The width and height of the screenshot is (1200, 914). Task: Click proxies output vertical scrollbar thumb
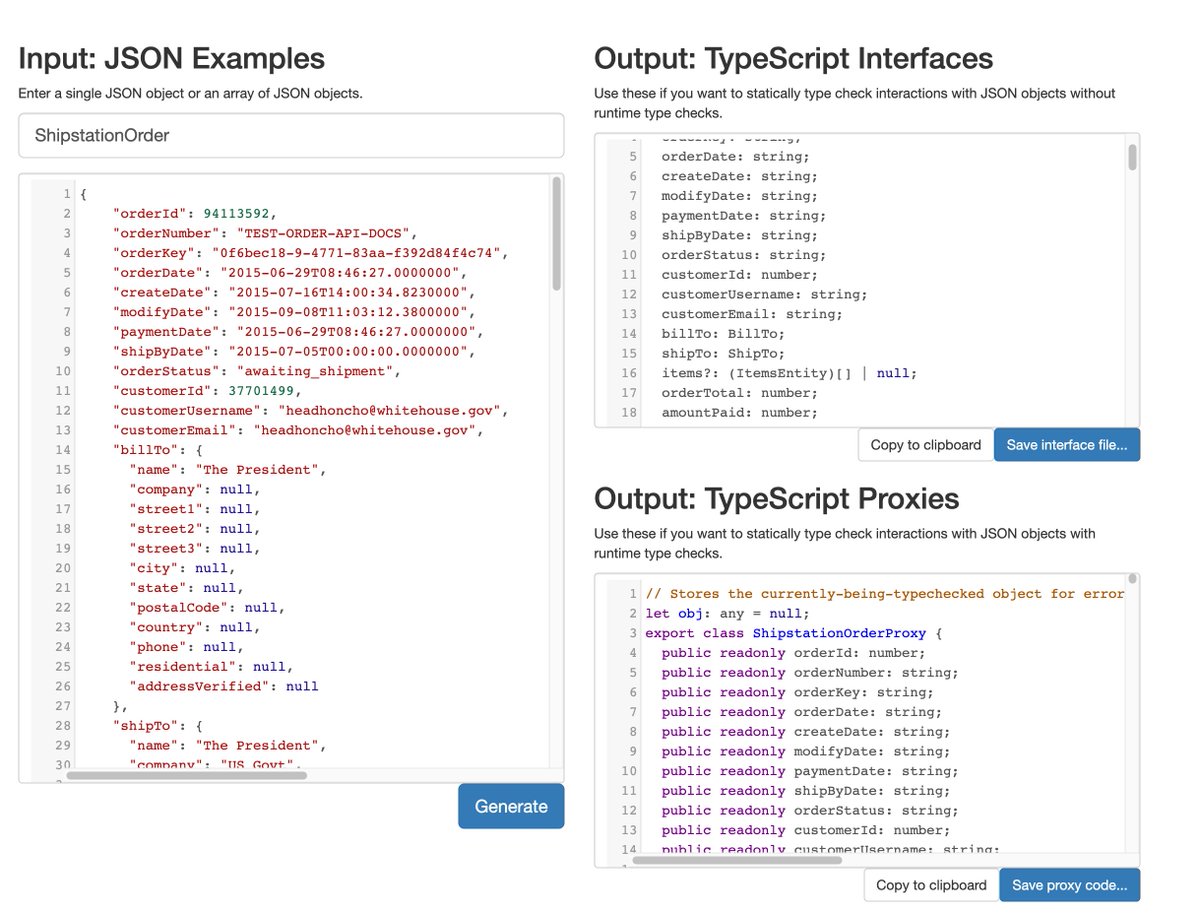pyautogui.click(x=1132, y=579)
